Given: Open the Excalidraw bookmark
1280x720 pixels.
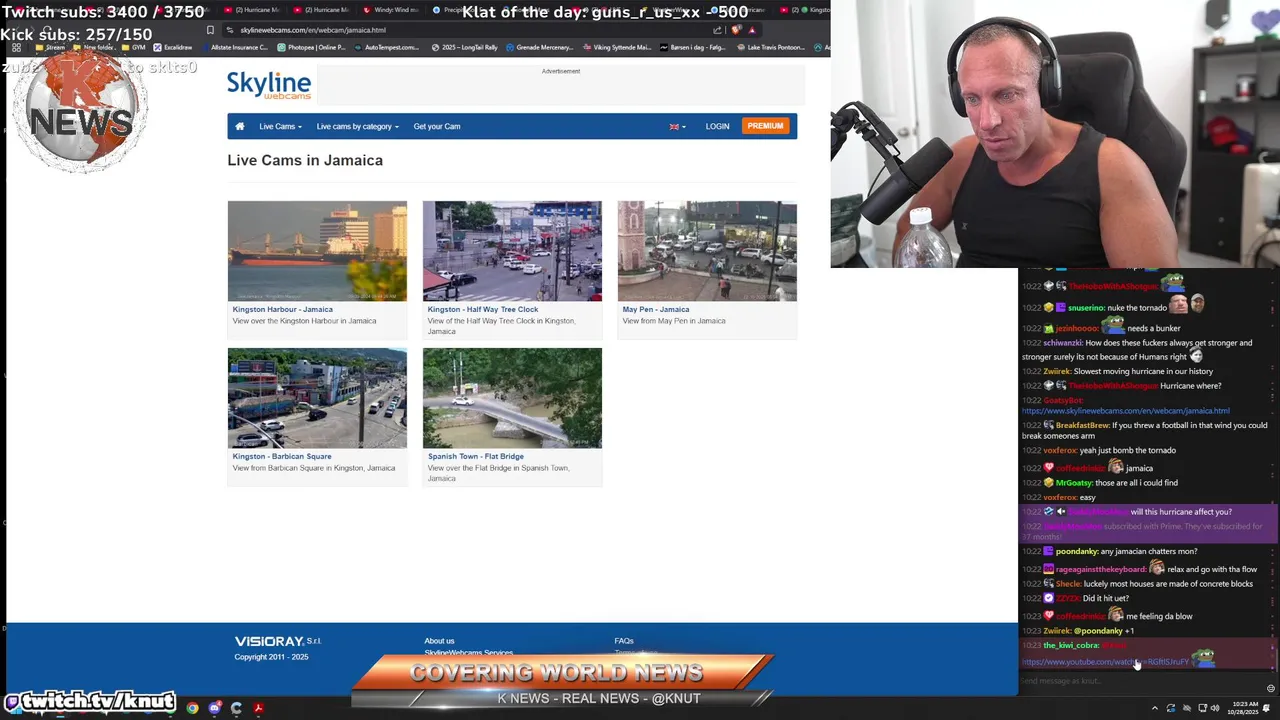Looking at the screenshot, I should click(172, 47).
